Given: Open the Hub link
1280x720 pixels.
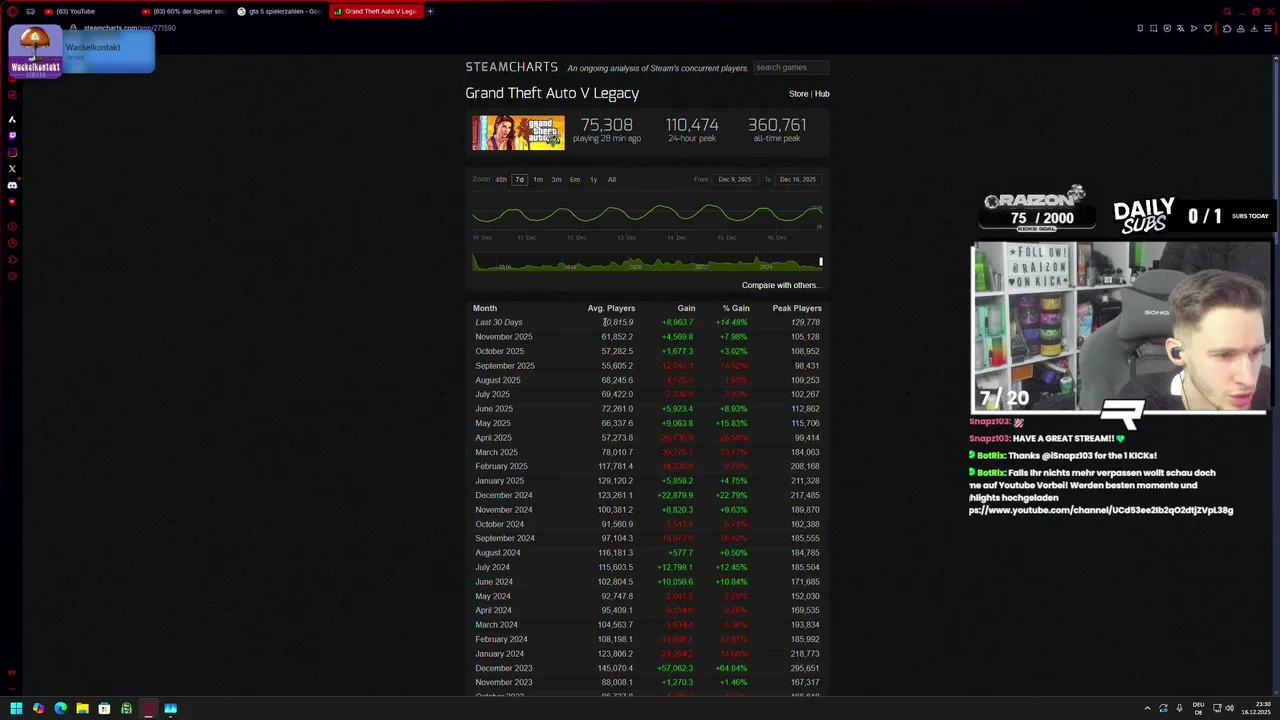Looking at the screenshot, I should tap(822, 94).
